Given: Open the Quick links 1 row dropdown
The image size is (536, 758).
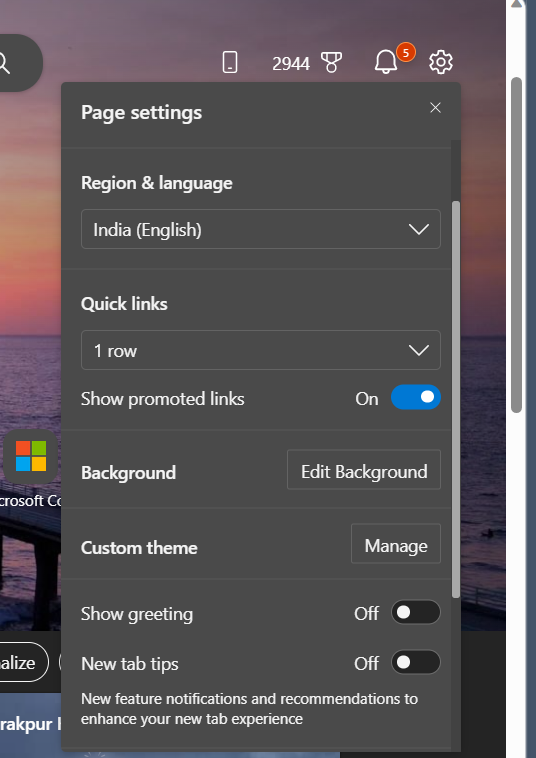Looking at the screenshot, I should pyautogui.click(x=261, y=350).
